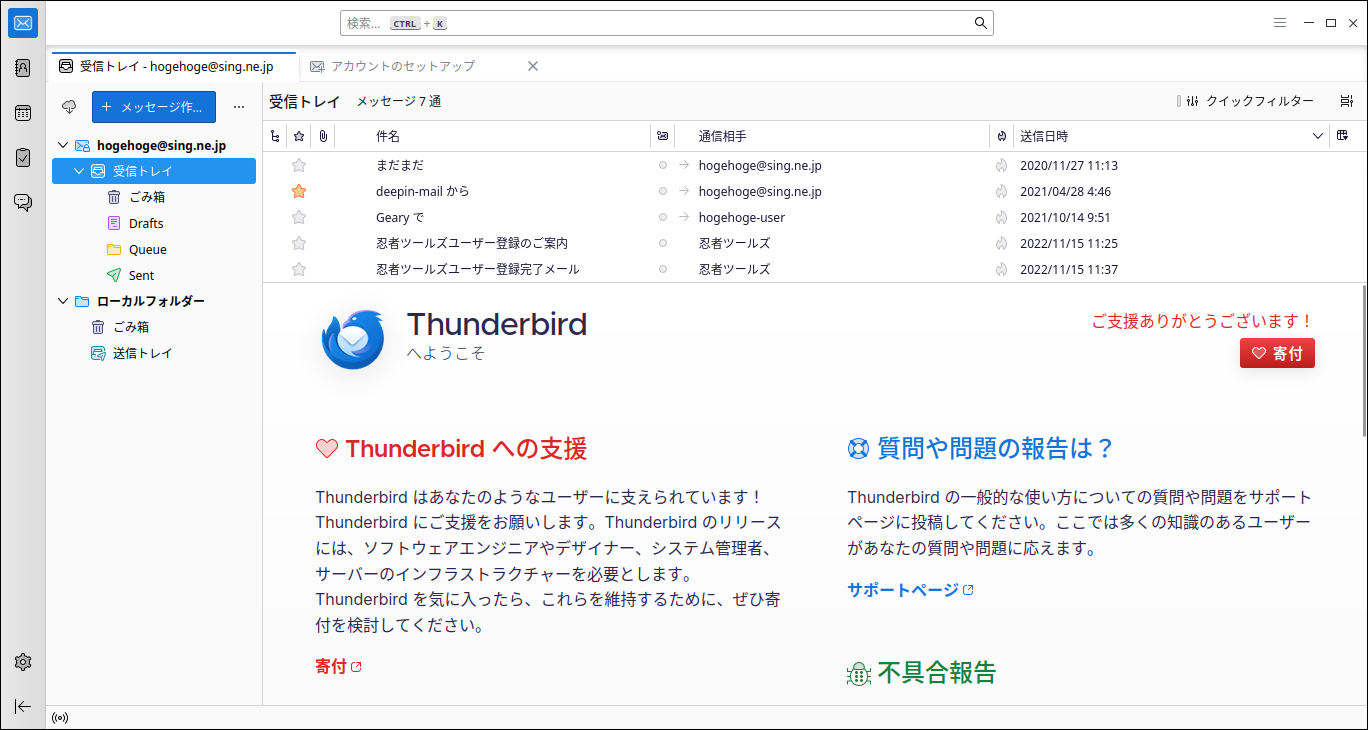This screenshot has height=730, width=1368.
Task: Star '忍者ツールズユーザー登録のご案内' message
Action: pyautogui.click(x=299, y=243)
